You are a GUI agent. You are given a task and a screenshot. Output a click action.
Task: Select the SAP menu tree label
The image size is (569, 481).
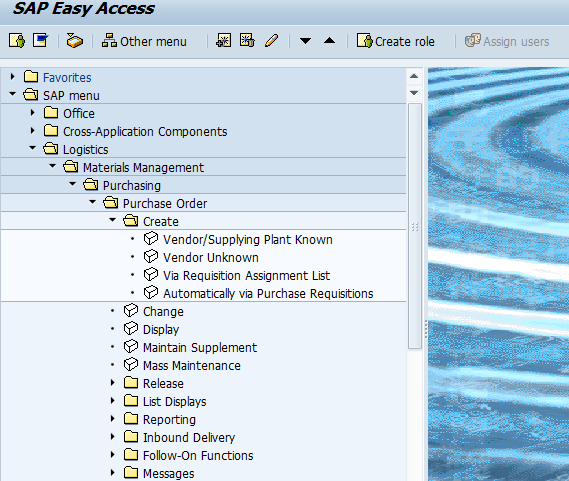(71, 95)
